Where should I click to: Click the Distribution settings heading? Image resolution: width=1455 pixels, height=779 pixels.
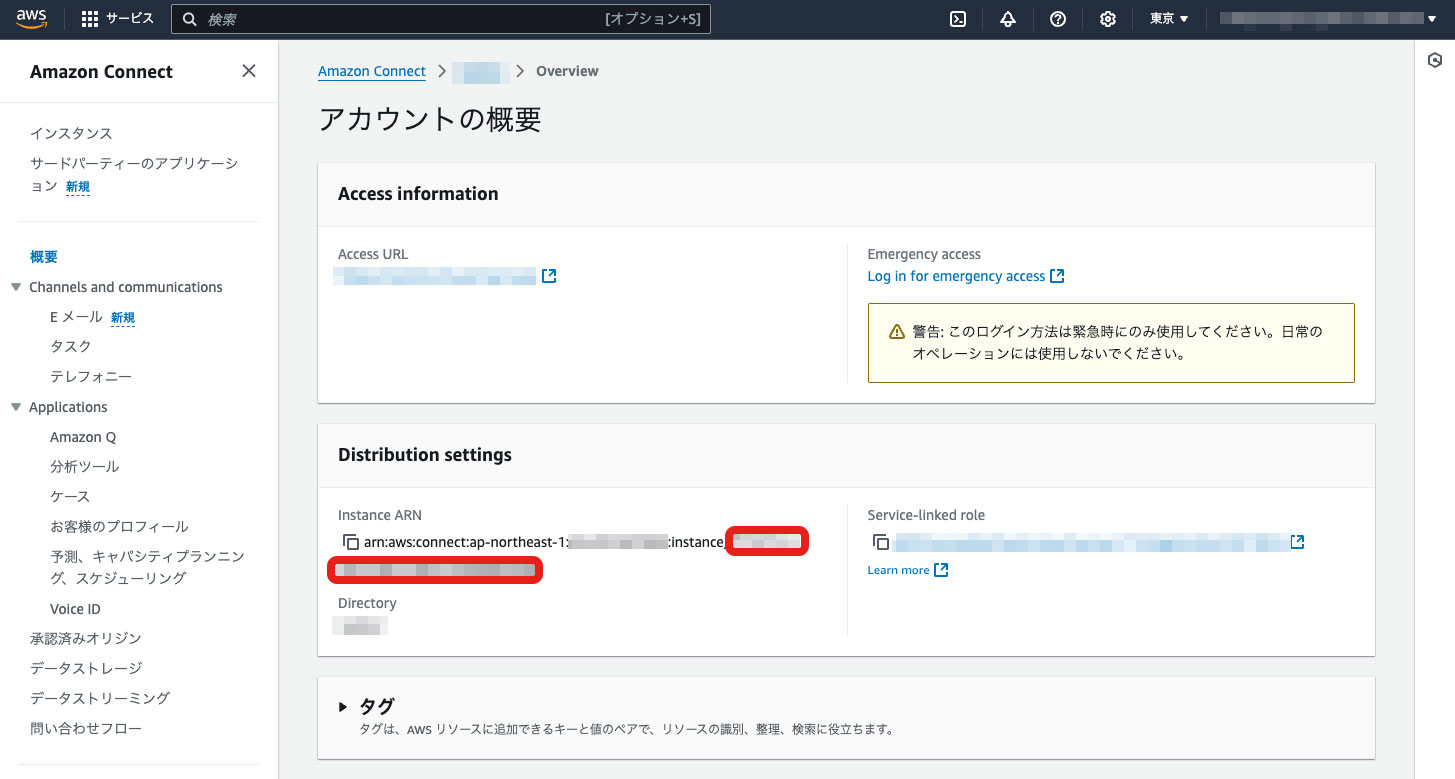[x=425, y=455]
